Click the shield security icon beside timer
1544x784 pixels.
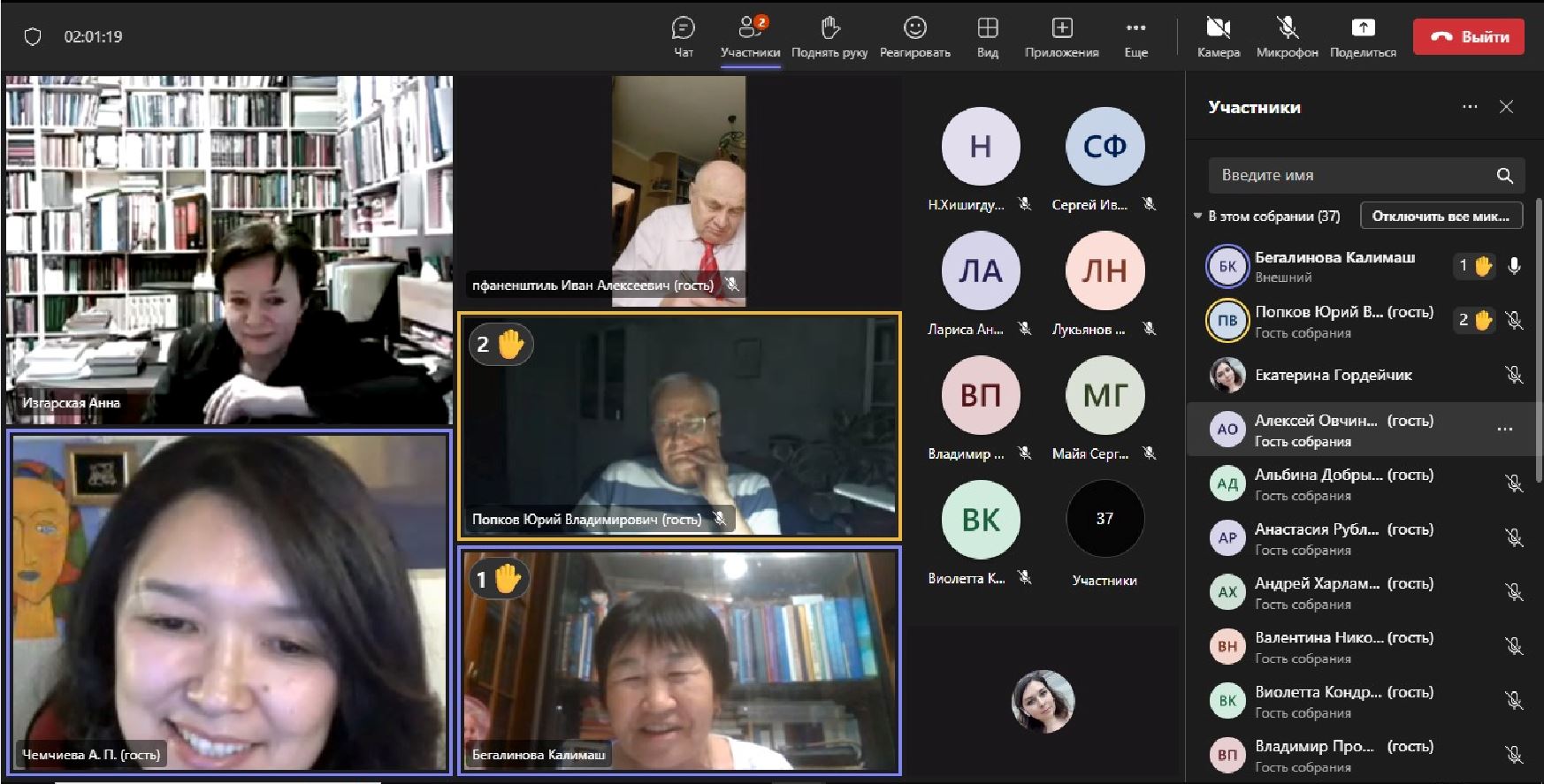pos(33,37)
